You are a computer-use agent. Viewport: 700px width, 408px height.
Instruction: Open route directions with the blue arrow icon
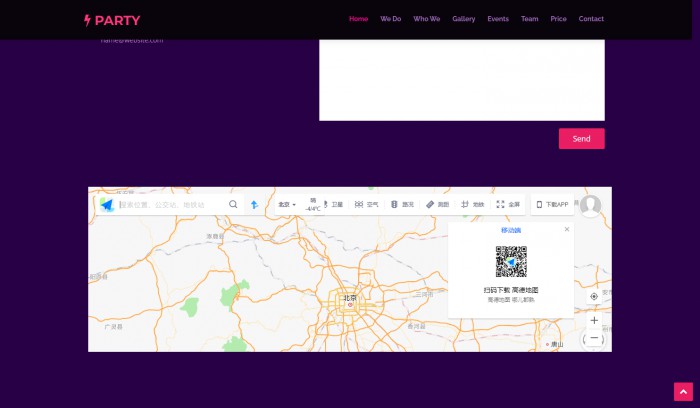pyautogui.click(x=254, y=204)
